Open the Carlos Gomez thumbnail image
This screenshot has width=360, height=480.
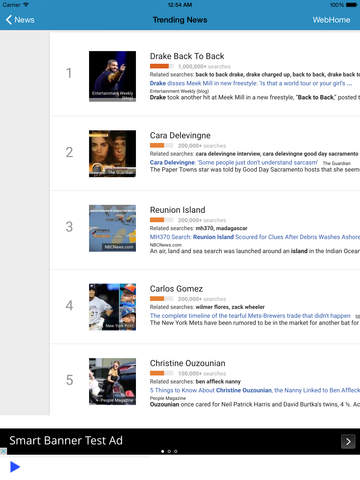pos(112,307)
